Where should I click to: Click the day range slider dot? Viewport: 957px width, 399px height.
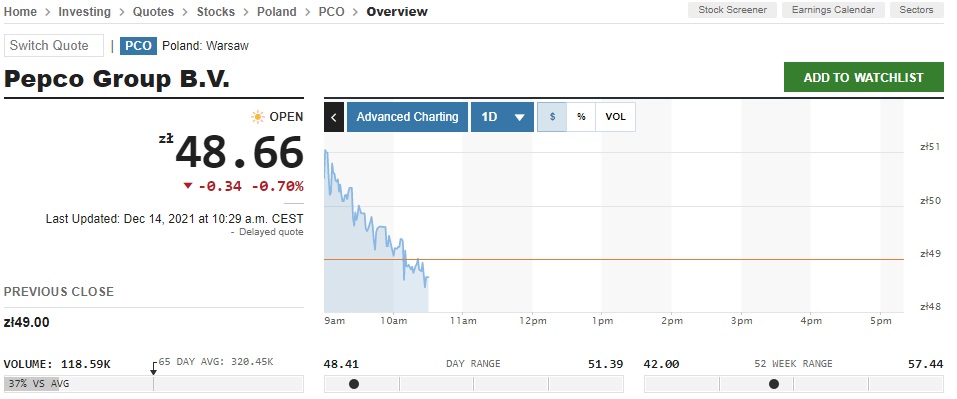click(x=354, y=384)
